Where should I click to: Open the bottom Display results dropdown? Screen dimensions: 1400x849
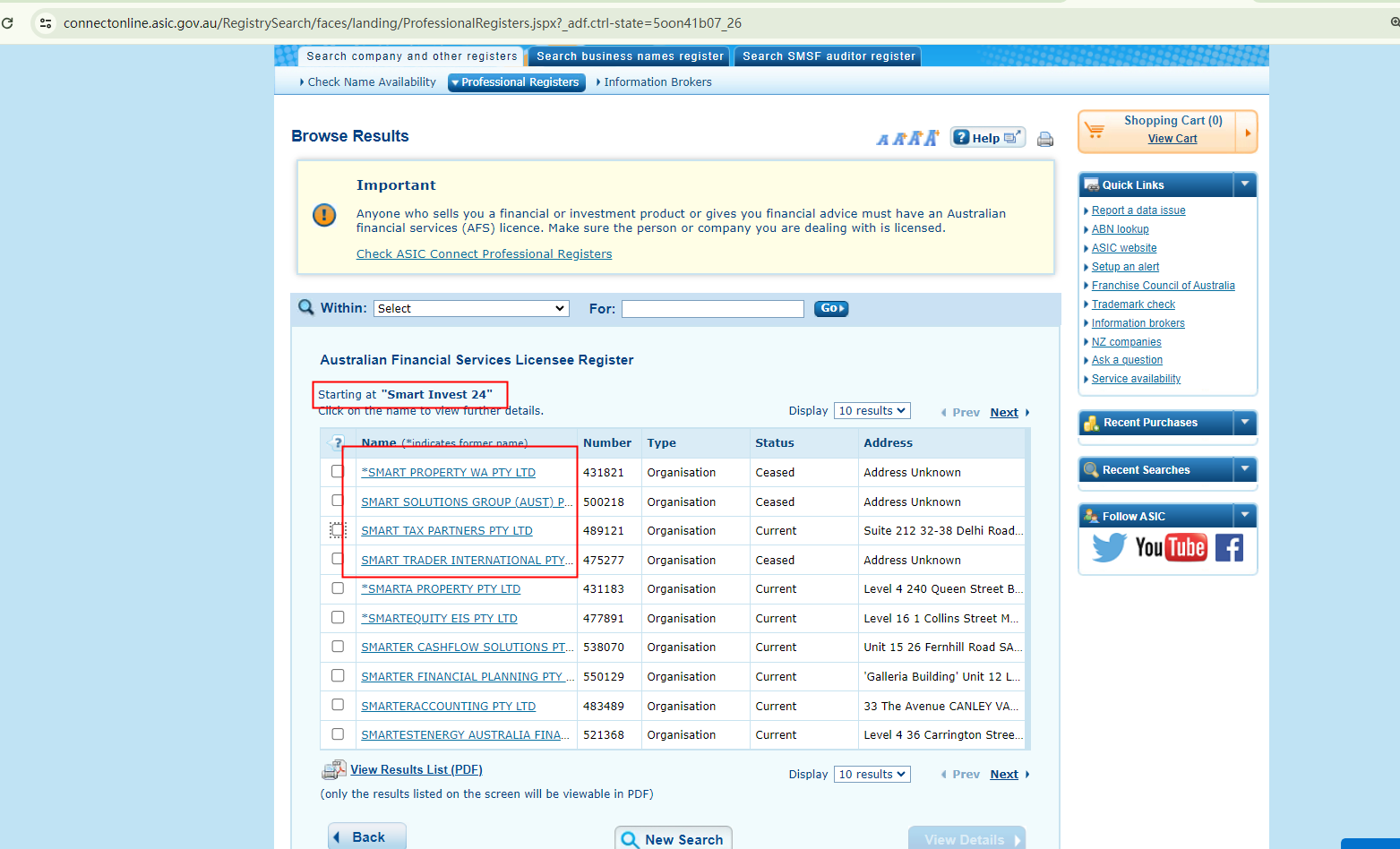pos(872,774)
